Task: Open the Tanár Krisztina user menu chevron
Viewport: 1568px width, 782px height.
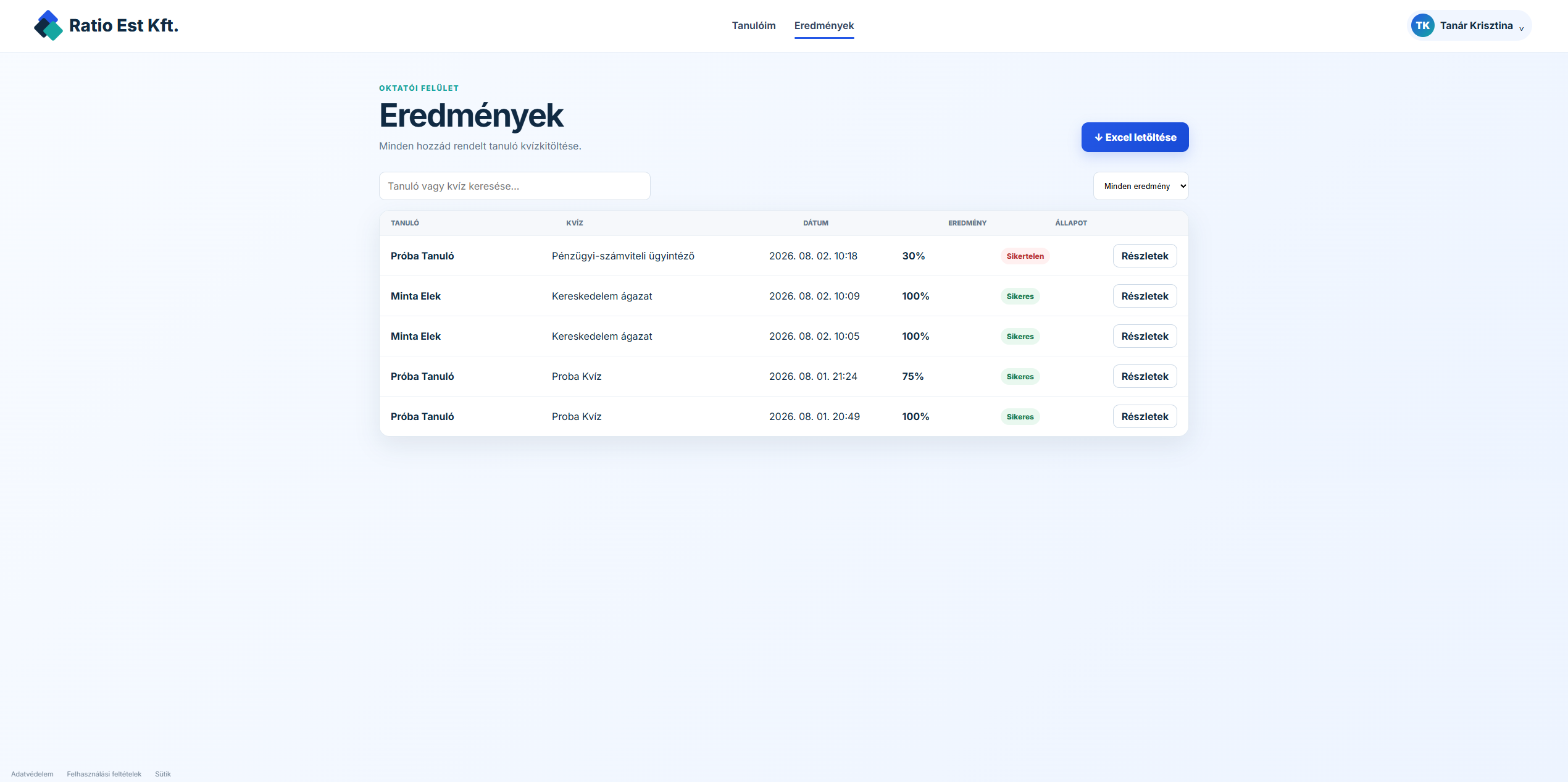Action: tap(1521, 28)
